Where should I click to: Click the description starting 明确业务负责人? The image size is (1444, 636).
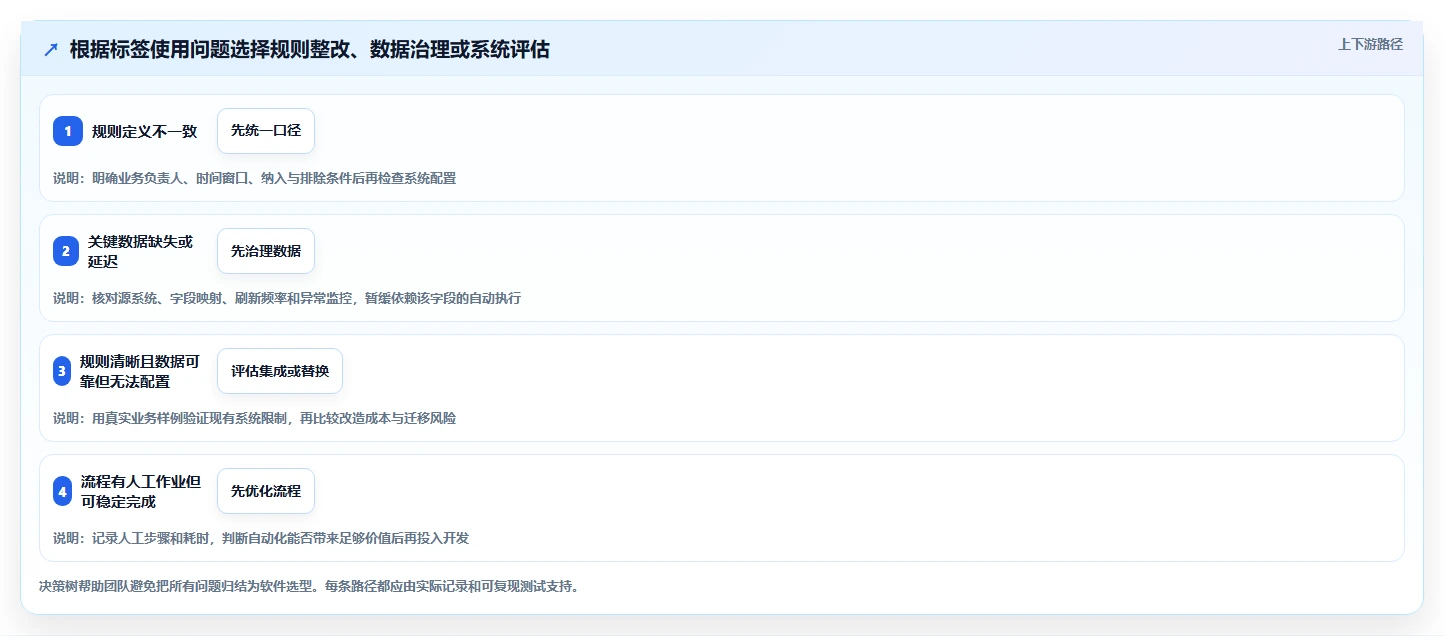tap(255, 178)
